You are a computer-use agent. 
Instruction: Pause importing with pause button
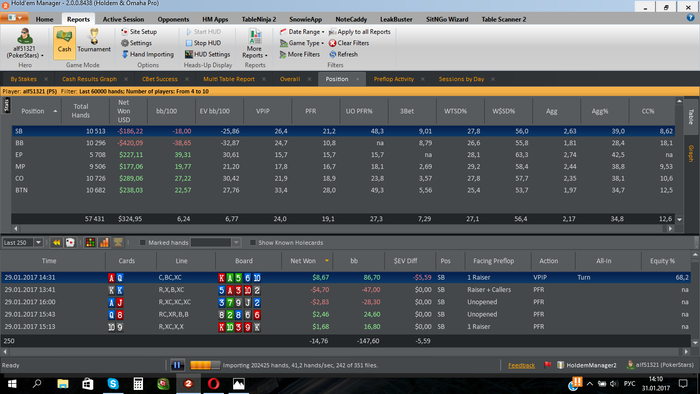pos(177,365)
